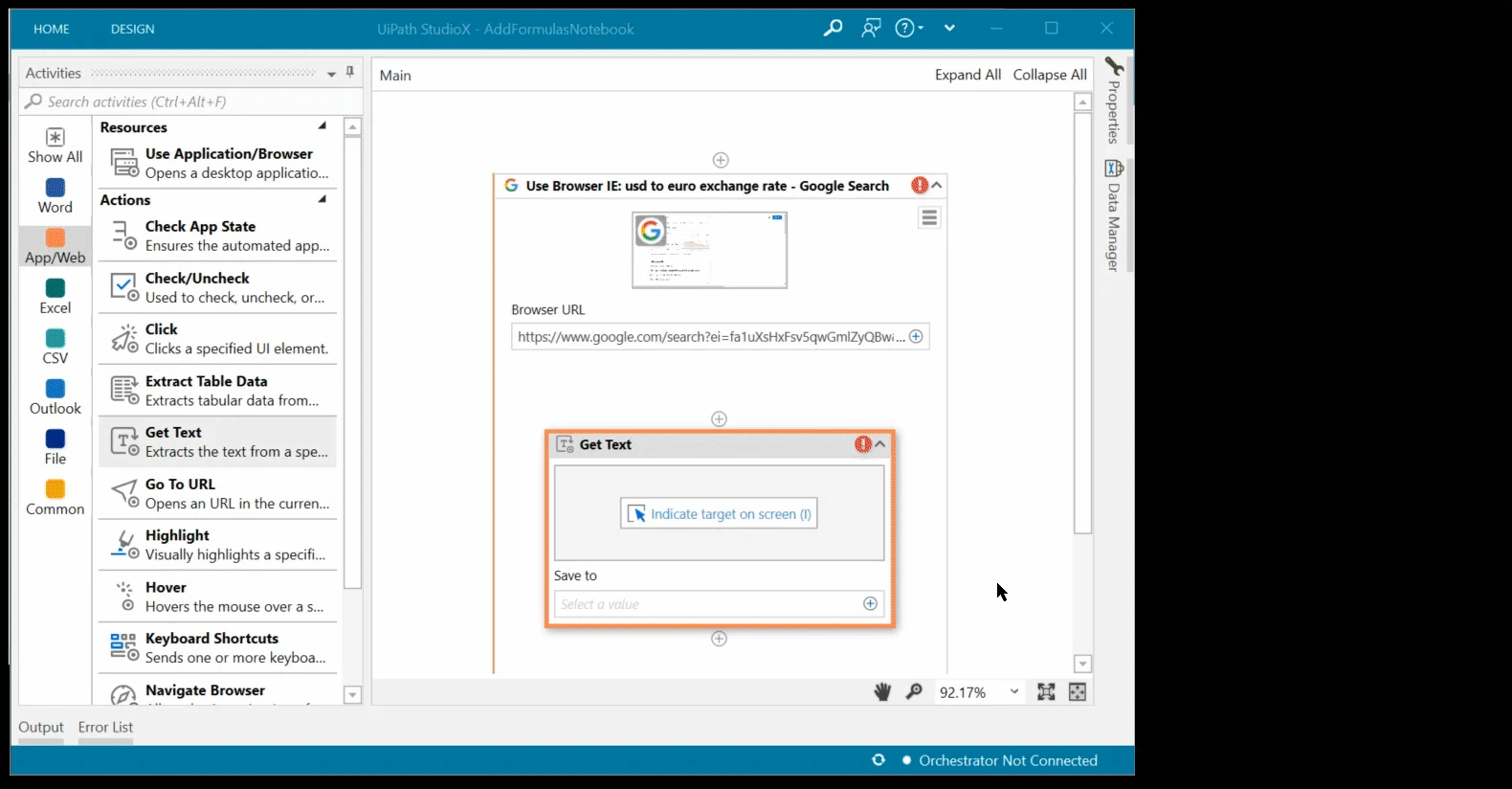The width and height of the screenshot is (1512, 789).
Task: Collapse the Get Text activity card
Action: (880, 444)
